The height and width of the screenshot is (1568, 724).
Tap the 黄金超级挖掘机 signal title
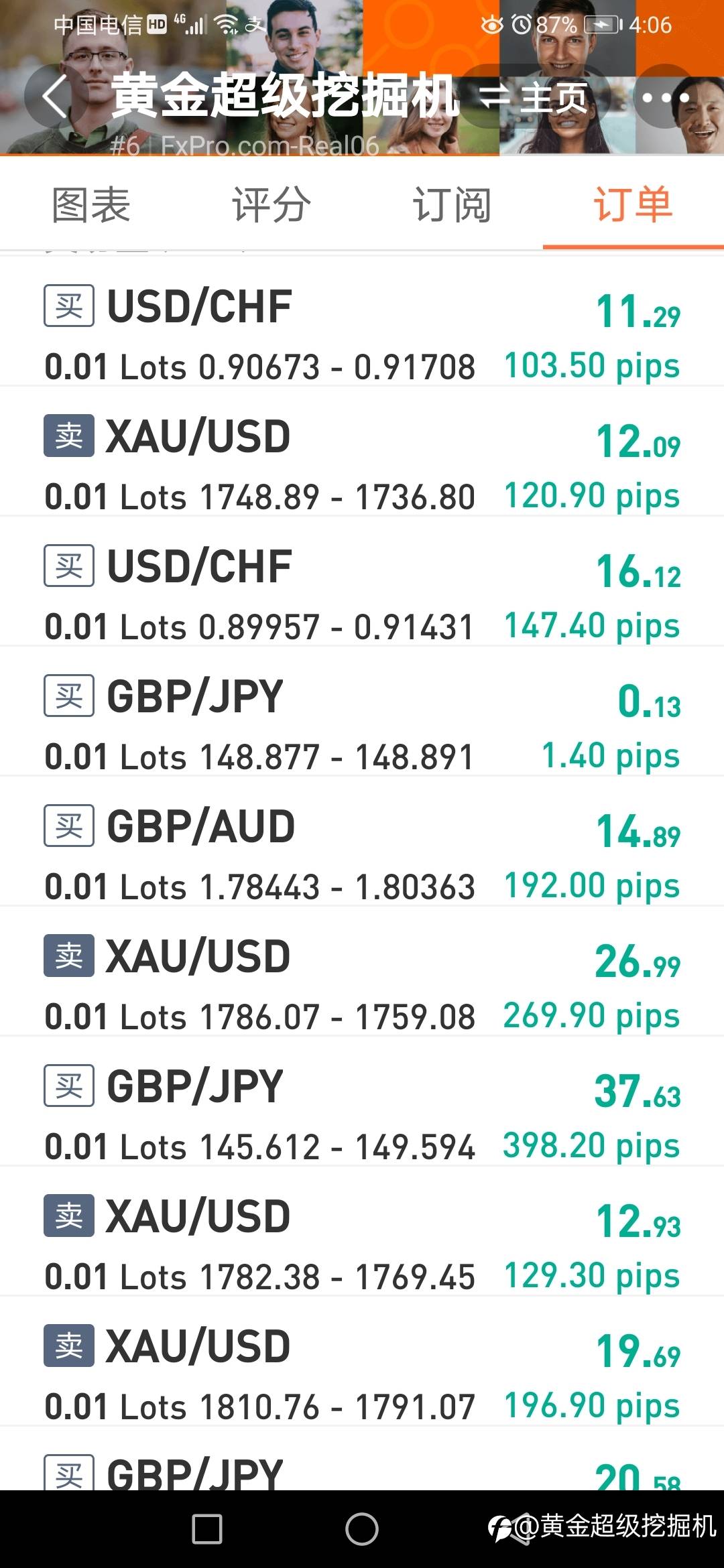pyautogui.click(x=285, y=96)
